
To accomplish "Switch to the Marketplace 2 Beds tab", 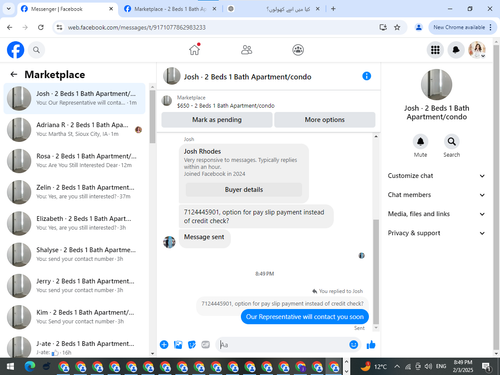I will [x=170, y=9].
